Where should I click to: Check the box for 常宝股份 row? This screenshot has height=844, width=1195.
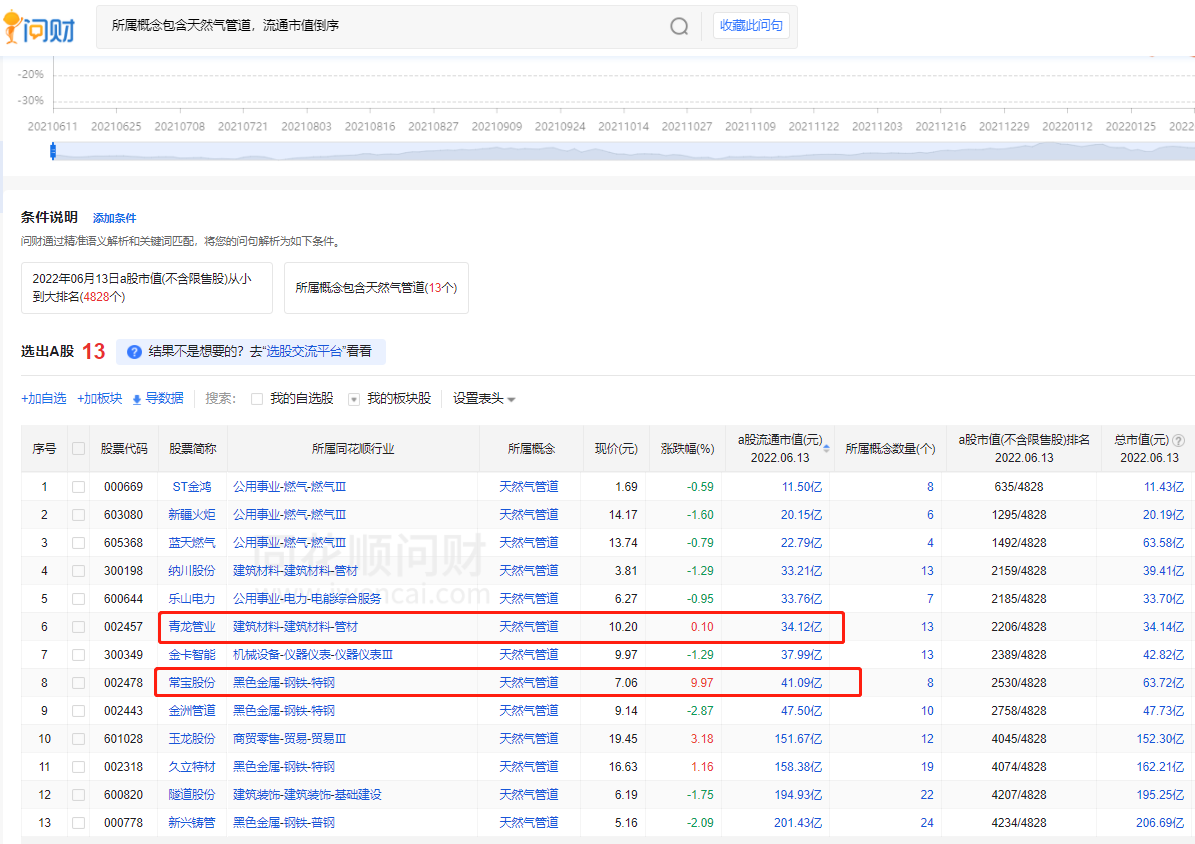78,682
